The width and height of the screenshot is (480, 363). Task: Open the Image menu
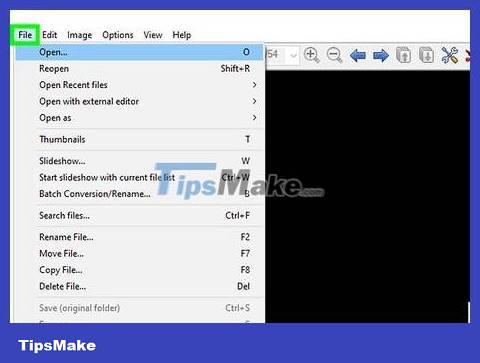pos(80,35)
